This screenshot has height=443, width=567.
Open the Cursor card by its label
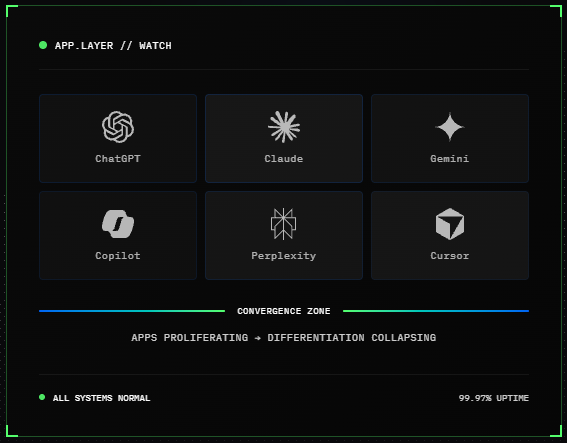point(449,256)
